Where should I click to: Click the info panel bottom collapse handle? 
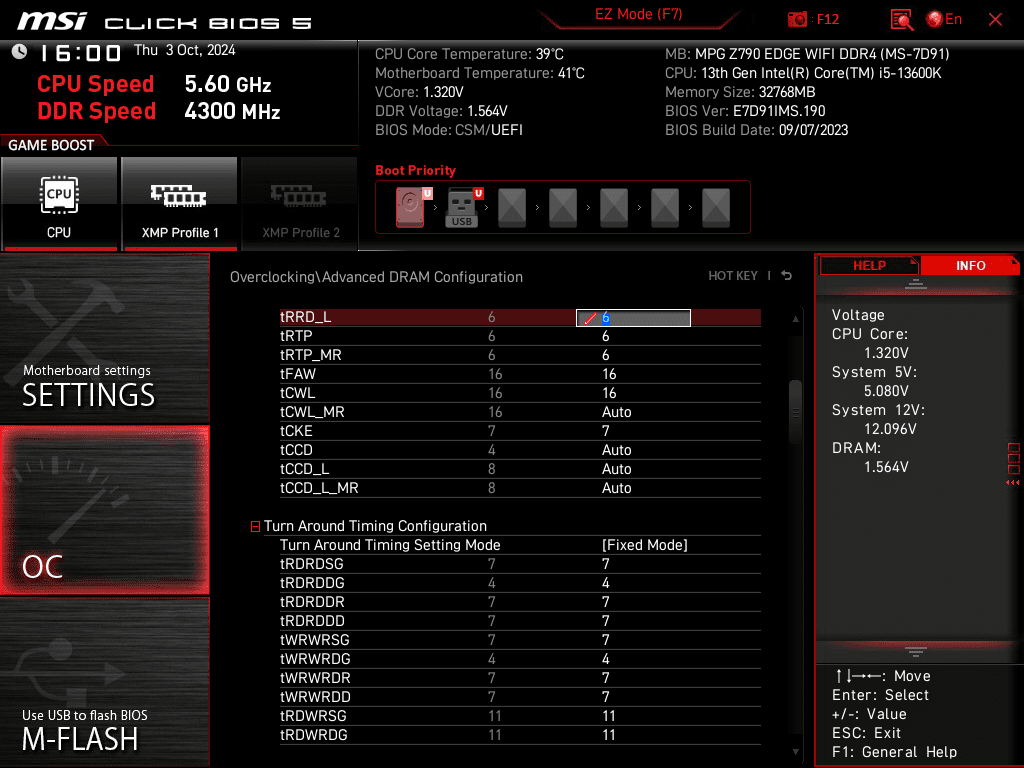pos(916,652)
